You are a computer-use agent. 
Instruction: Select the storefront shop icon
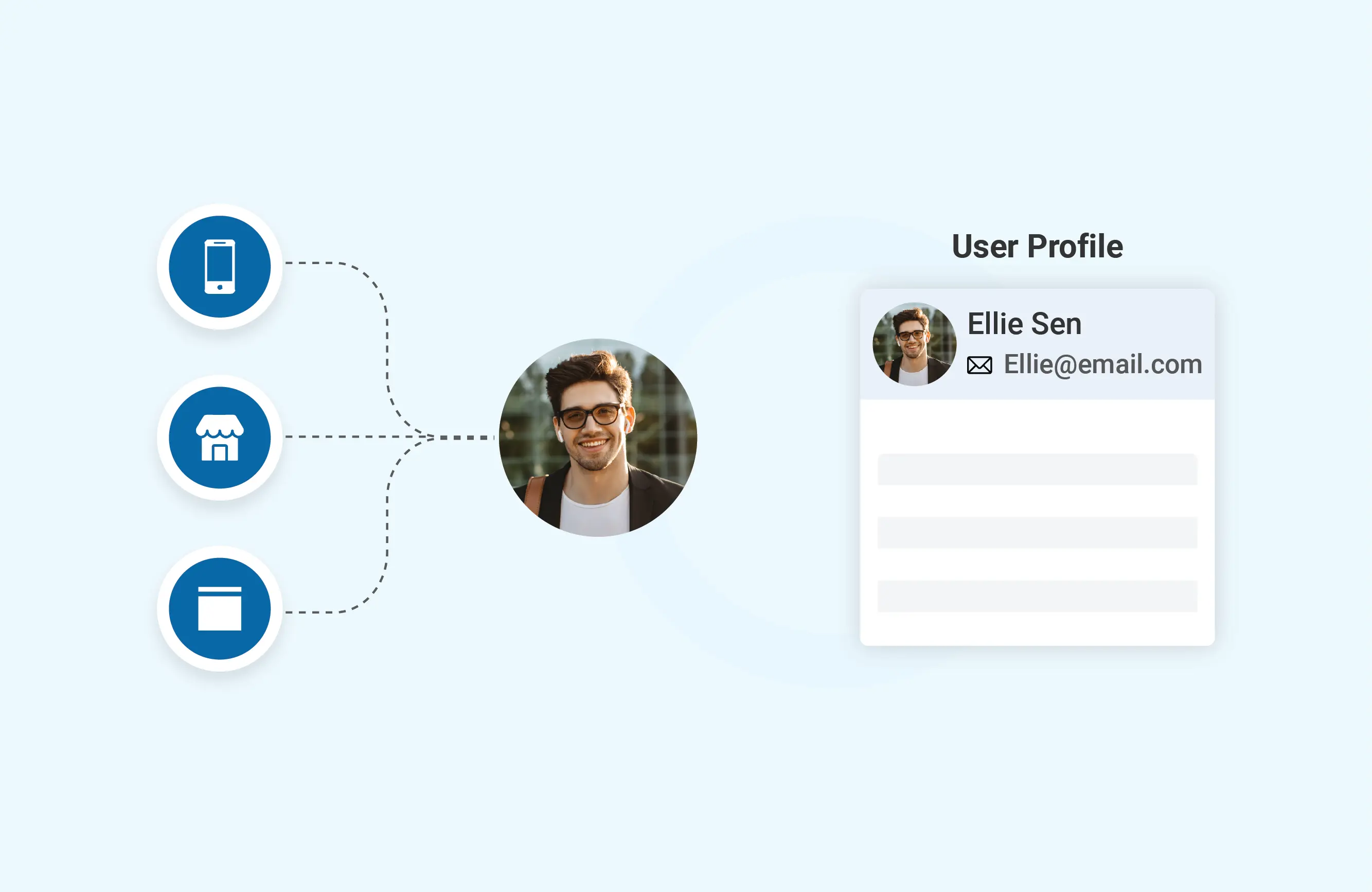pyautogui.click(x=220, y=438)
